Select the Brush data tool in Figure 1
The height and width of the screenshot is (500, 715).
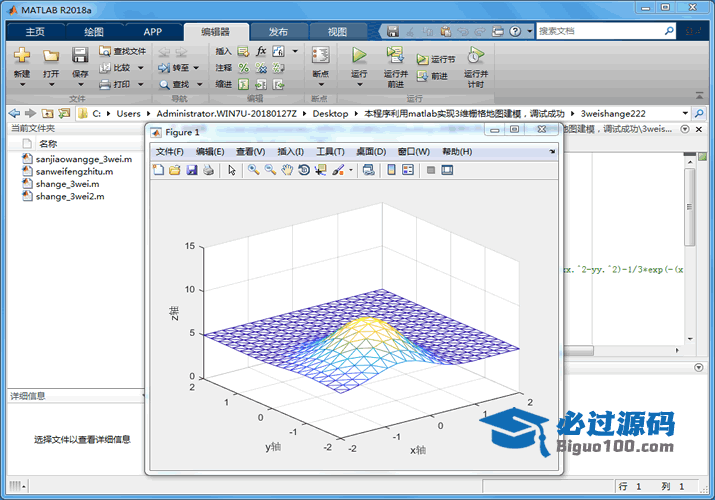pos(338,170)
